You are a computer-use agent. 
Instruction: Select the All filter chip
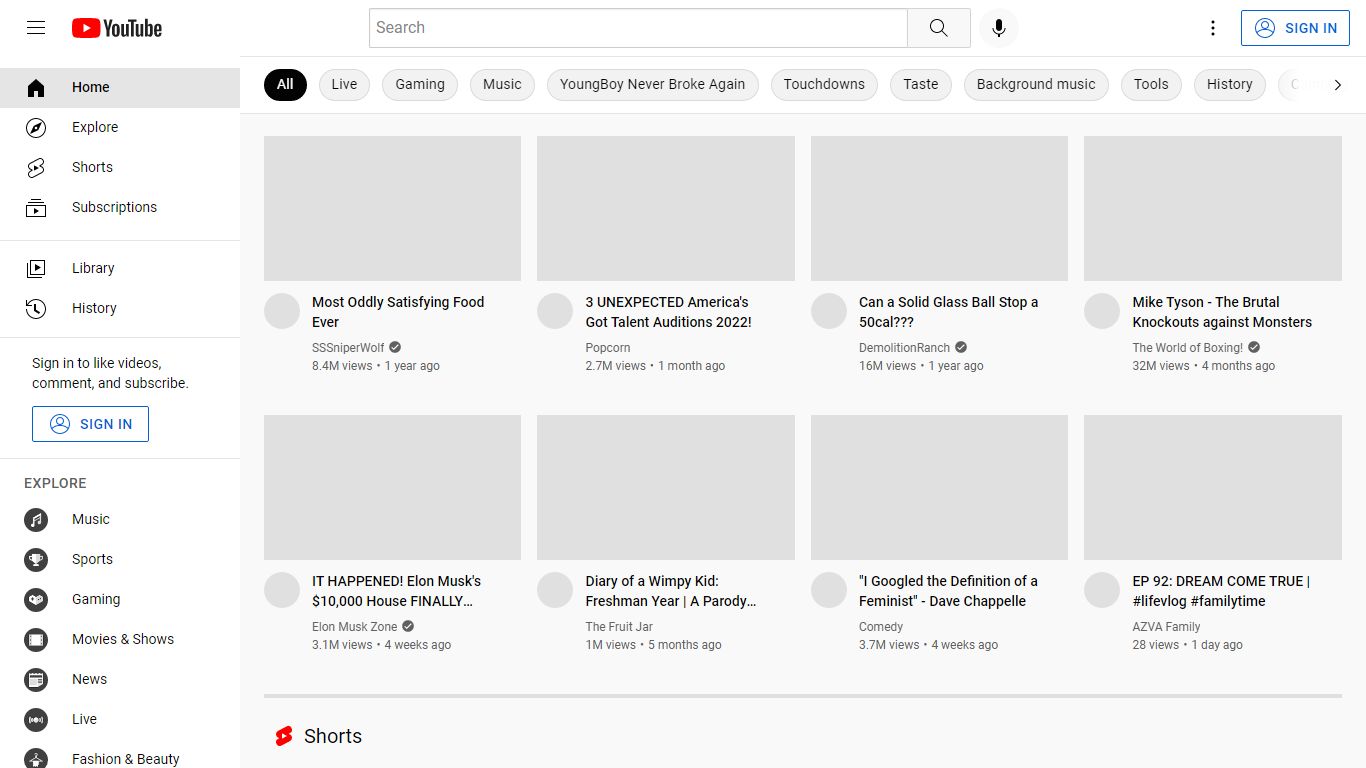pos(285,84)
